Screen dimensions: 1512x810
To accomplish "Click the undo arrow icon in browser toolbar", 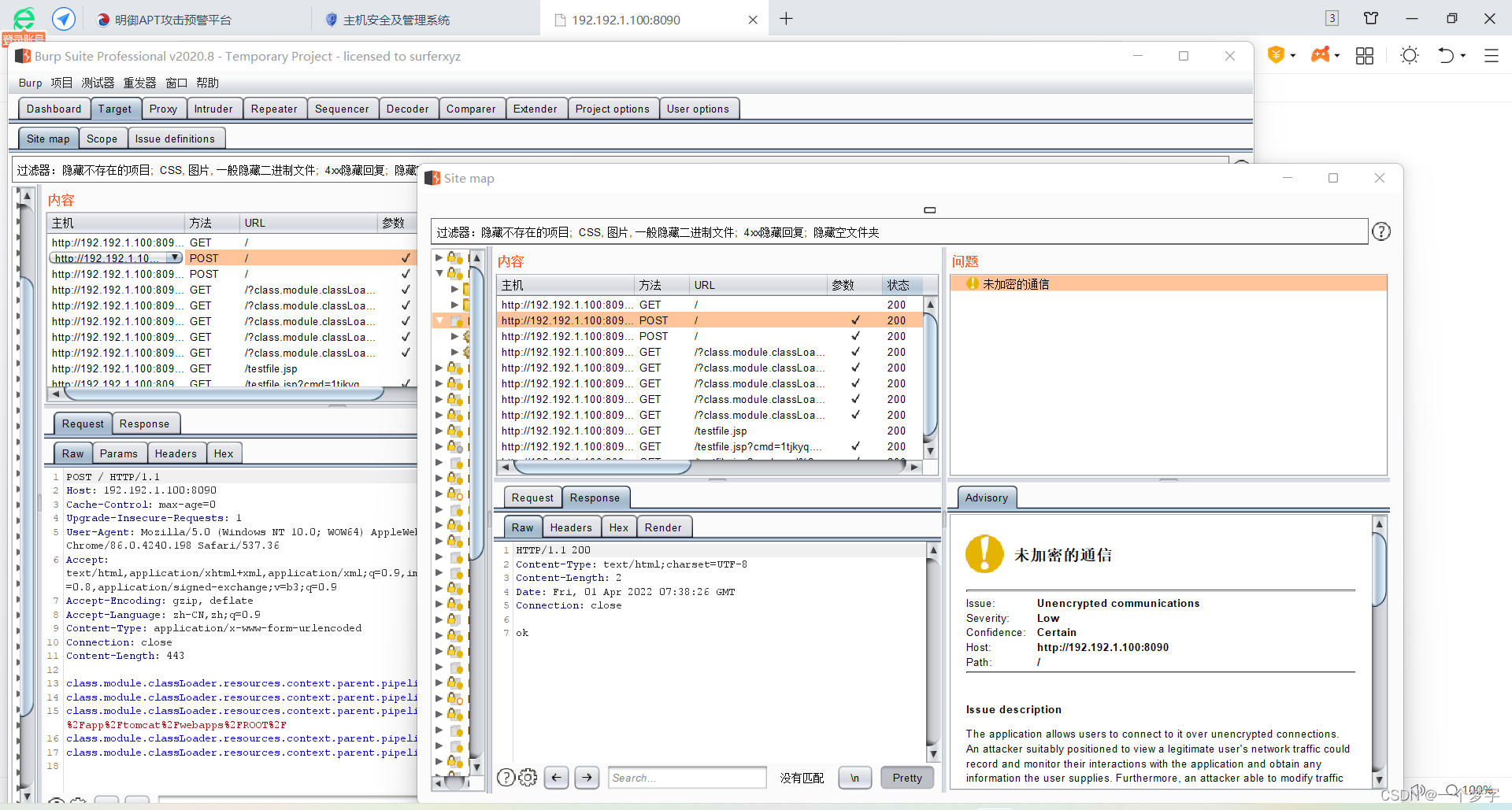I will click(1446, 55).
